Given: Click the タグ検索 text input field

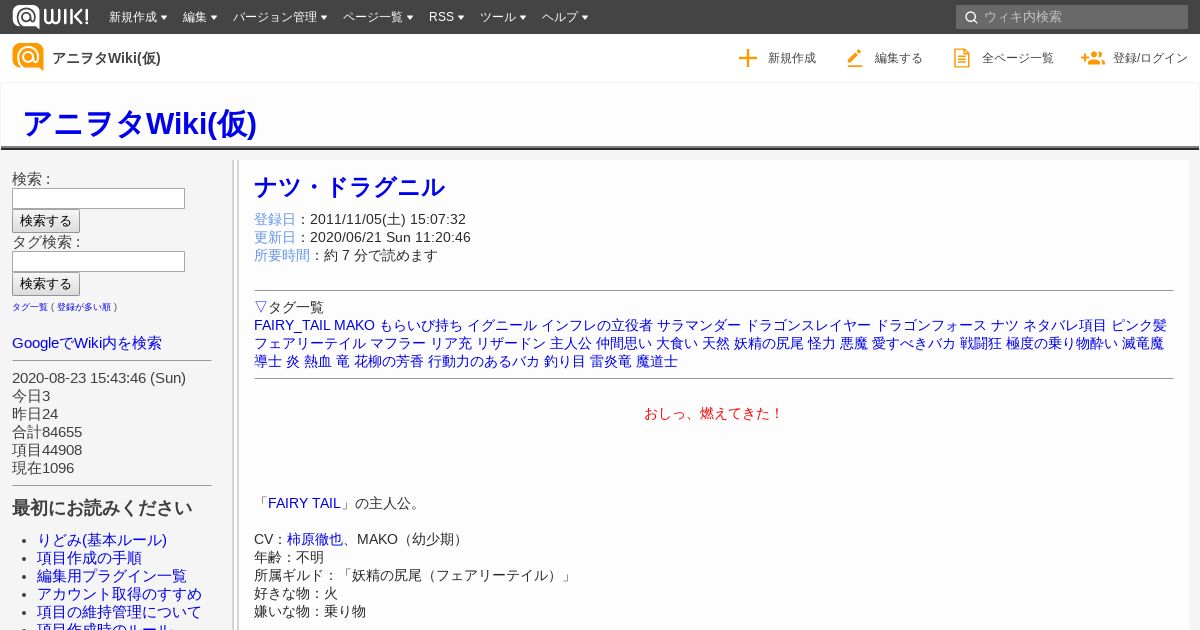Looking at the screenshot, I should click(x=98, y=261).
